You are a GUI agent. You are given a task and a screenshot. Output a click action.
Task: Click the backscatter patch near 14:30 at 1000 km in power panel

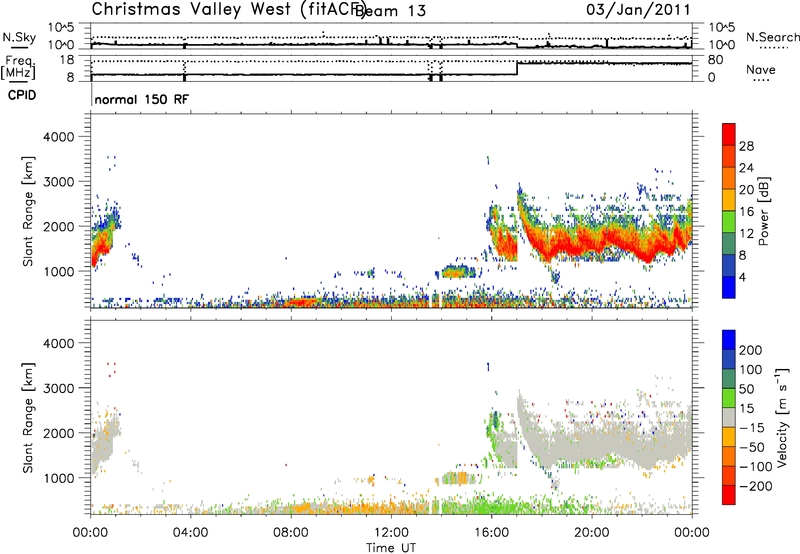[457, 272]
